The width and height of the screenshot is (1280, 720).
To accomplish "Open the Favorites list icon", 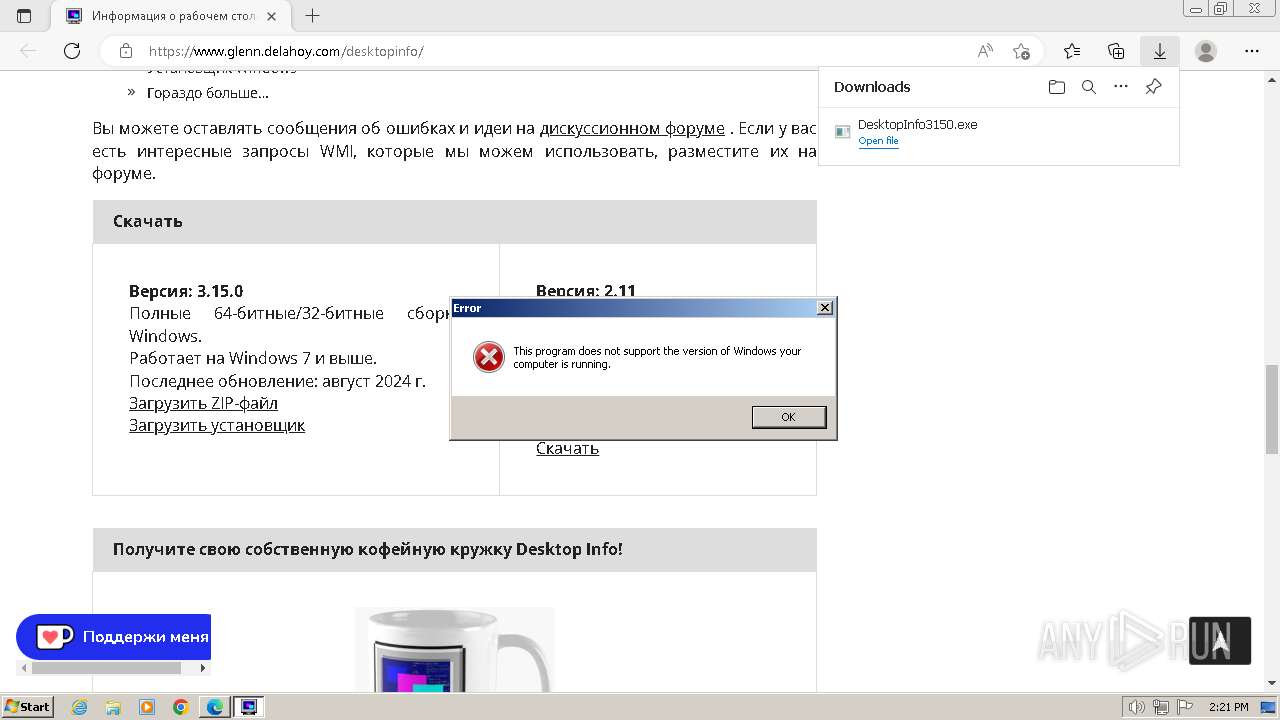I will coord(1072,51).
